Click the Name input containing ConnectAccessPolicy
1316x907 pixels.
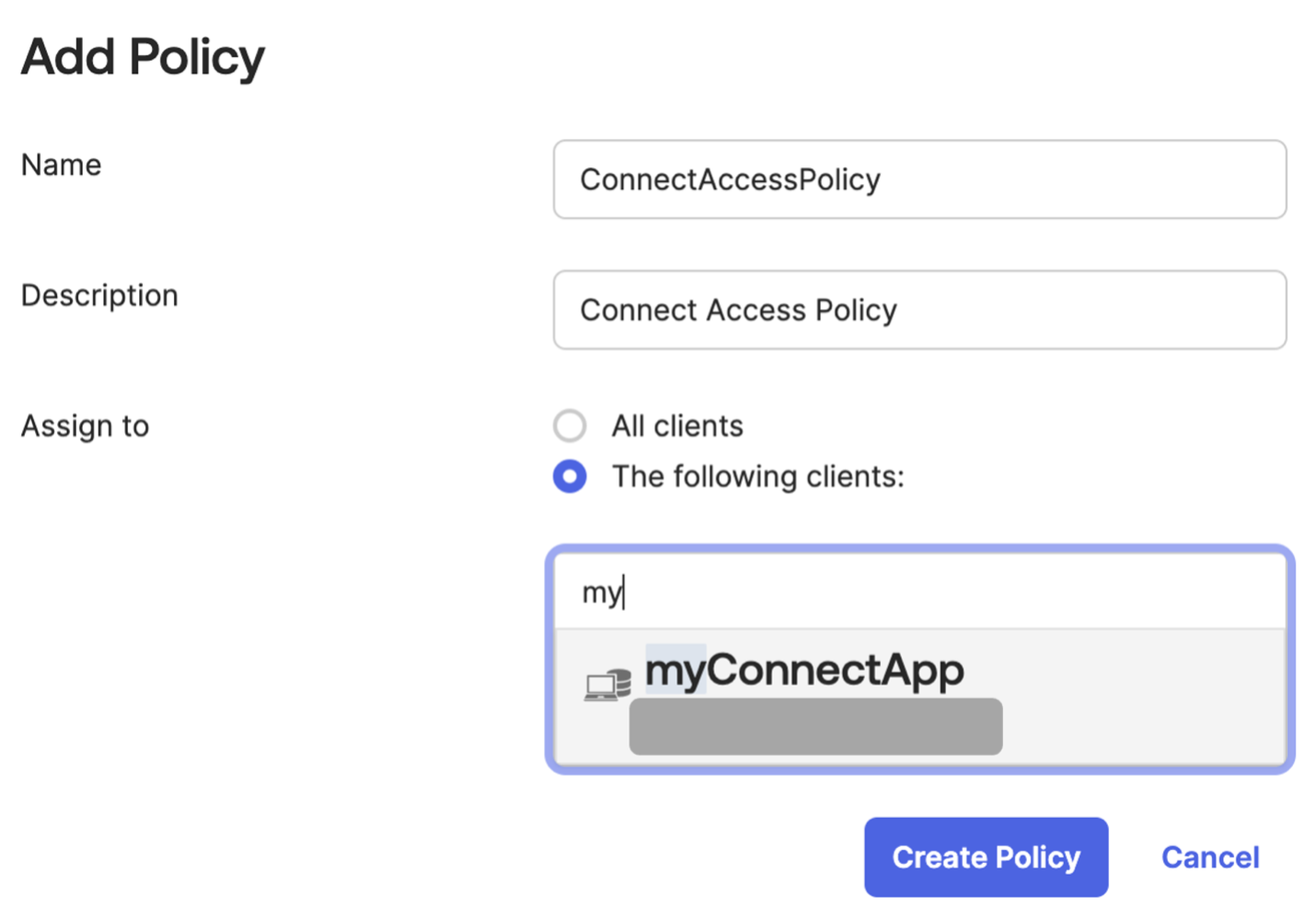[918, 179]
